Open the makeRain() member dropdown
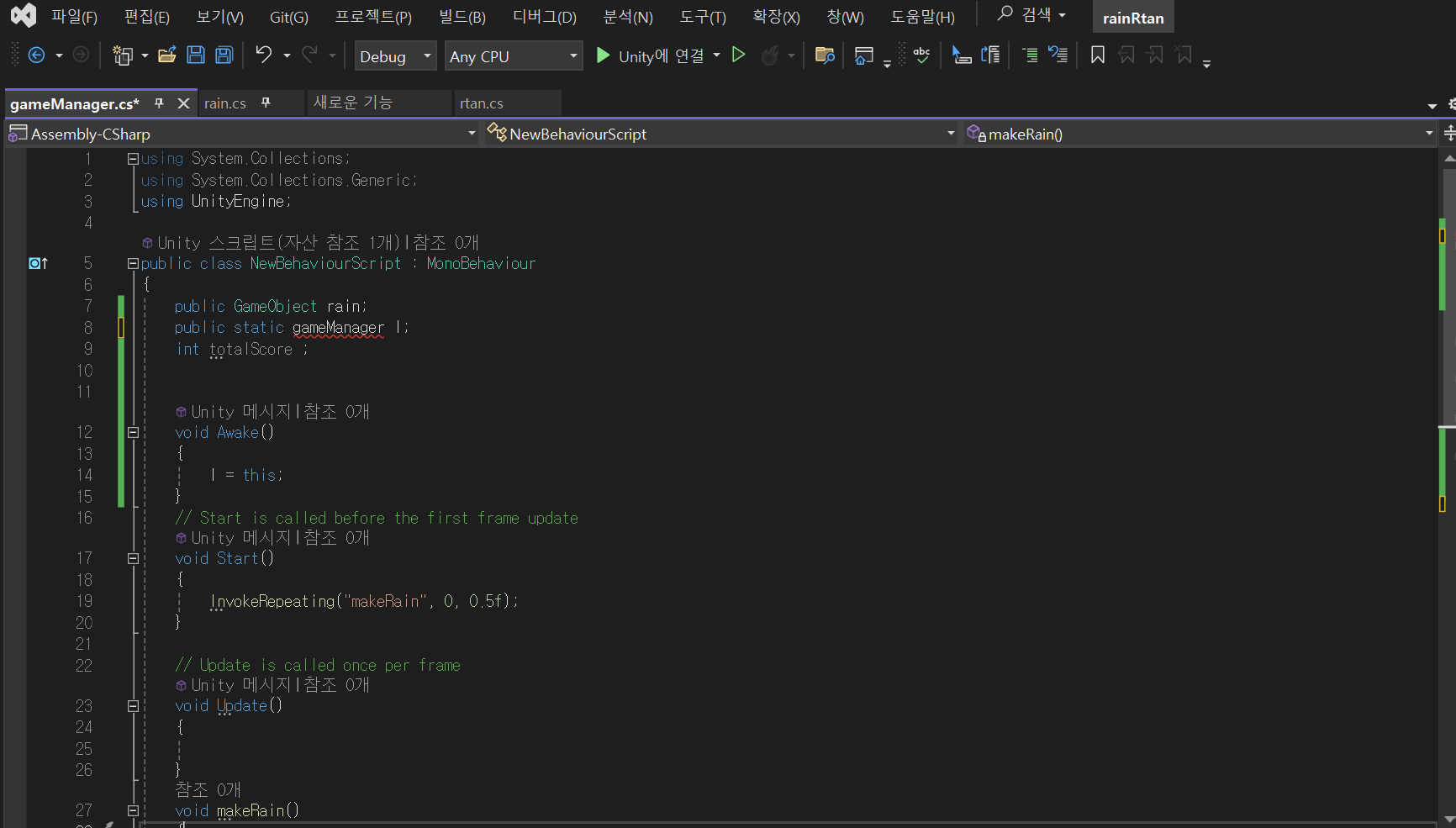Screen dimensions: 1456x828 coord(1199,134)
